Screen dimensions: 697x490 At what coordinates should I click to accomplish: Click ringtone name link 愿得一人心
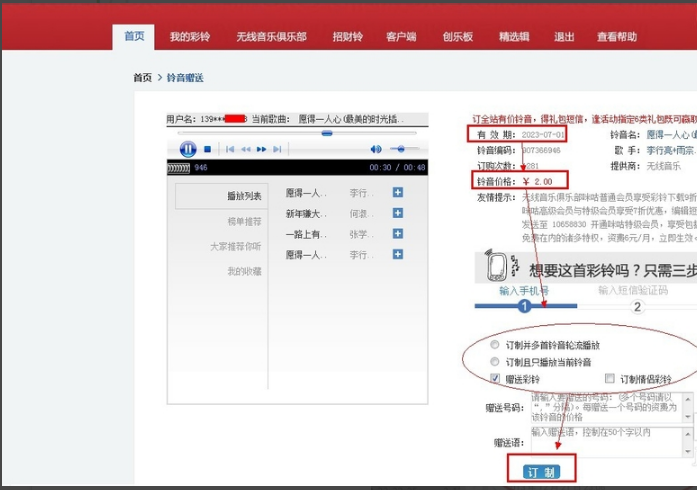pos(671,135)
